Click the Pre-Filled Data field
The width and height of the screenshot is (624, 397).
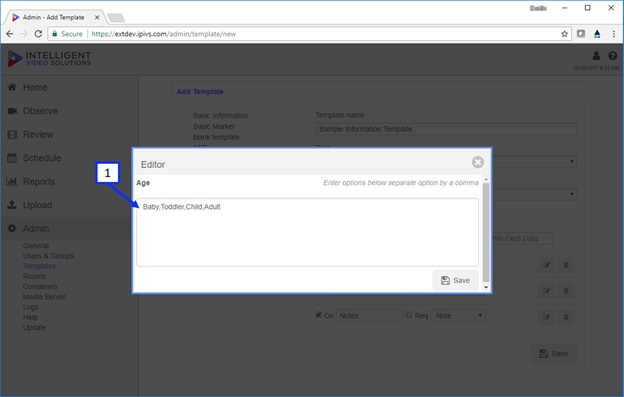click(522, 239)
